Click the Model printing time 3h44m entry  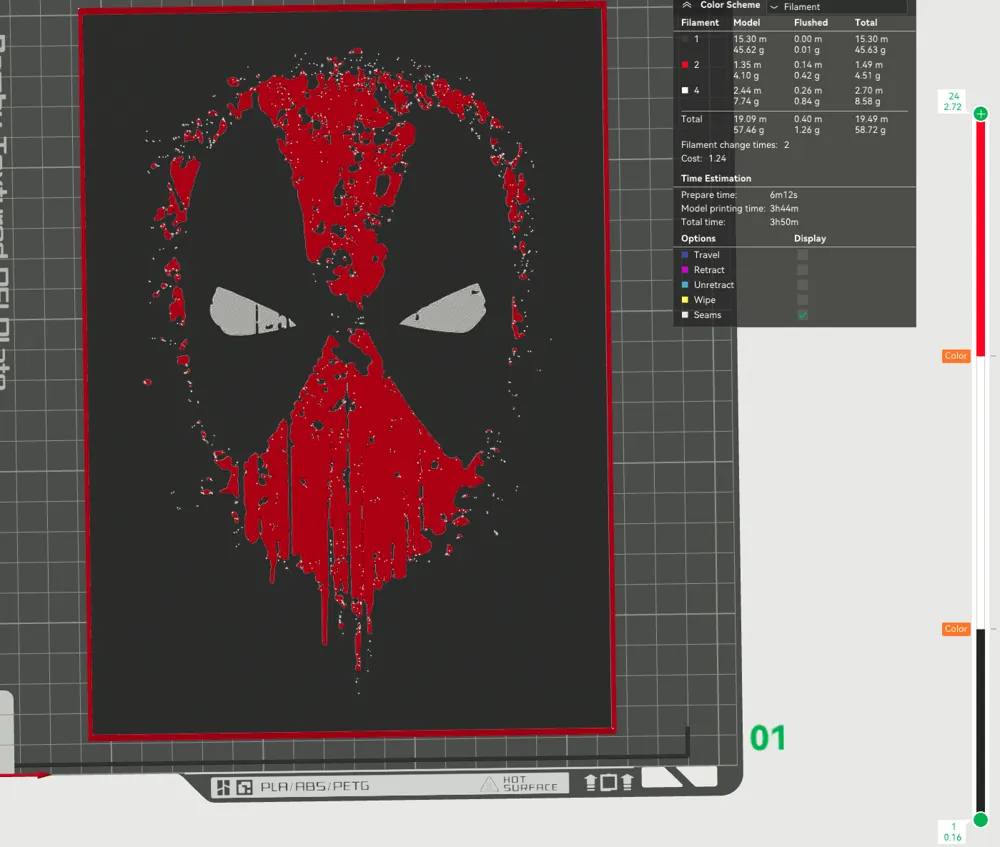[739, 209]
